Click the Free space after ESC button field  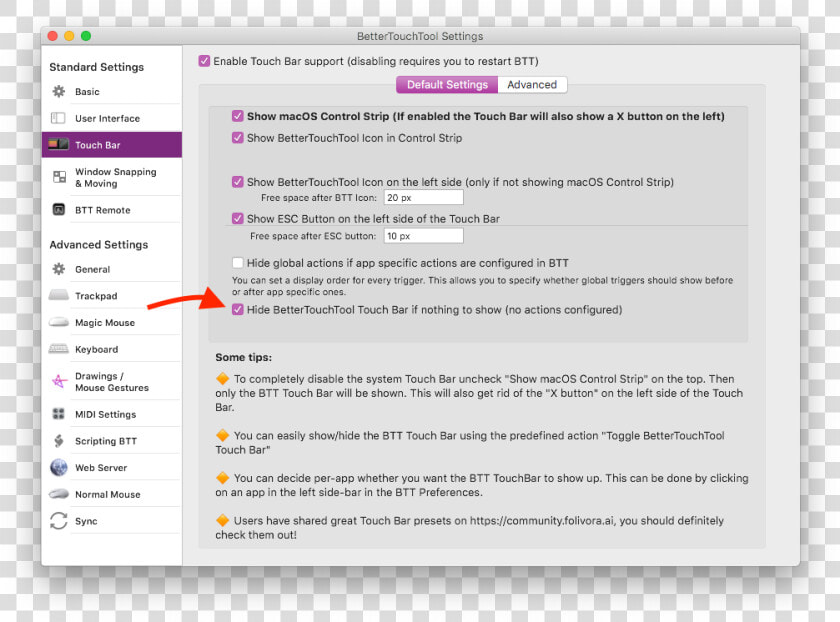[423, 236]
